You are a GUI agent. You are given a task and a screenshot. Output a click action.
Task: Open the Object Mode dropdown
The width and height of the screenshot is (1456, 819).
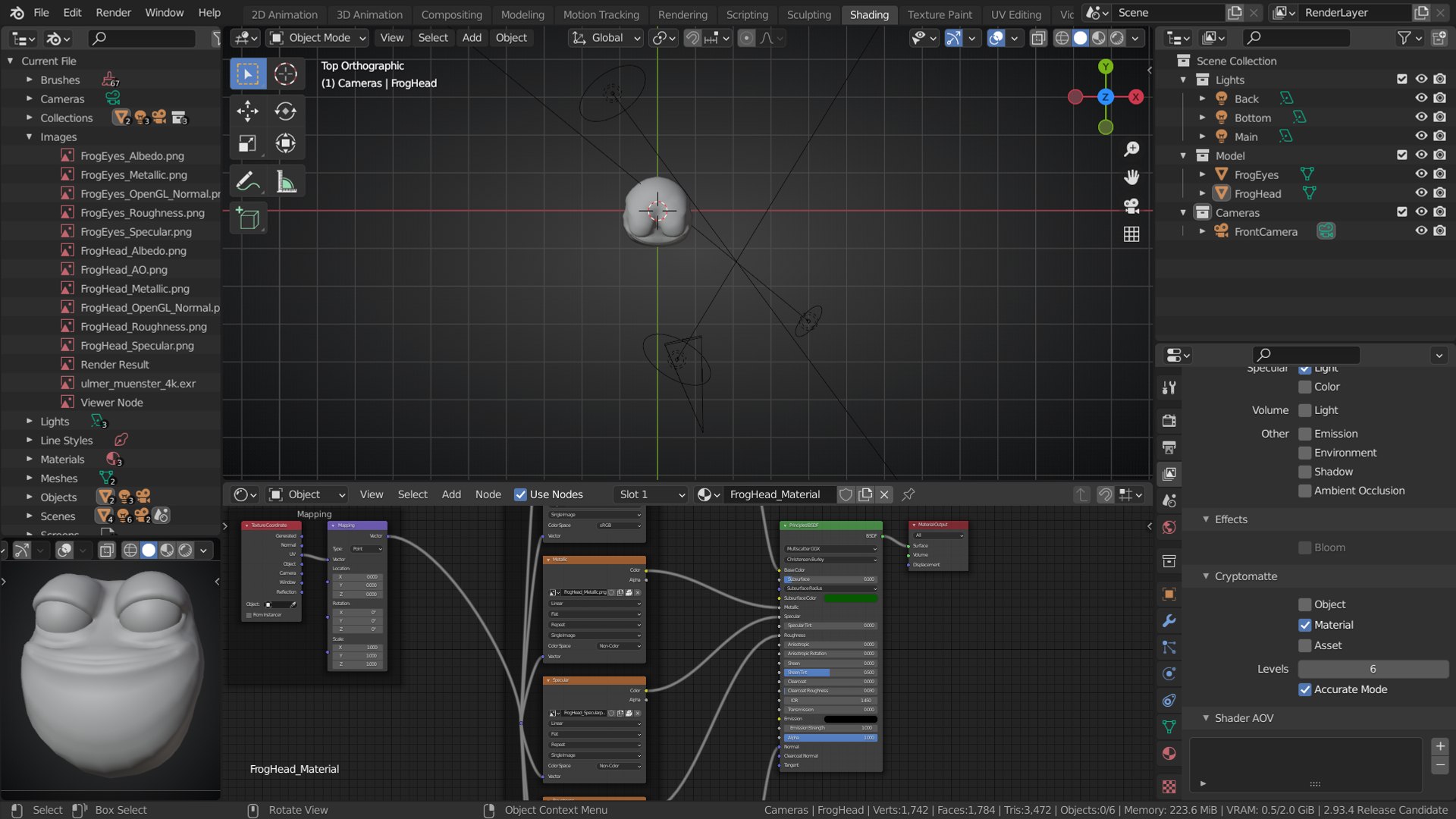(x=318, y=38)
